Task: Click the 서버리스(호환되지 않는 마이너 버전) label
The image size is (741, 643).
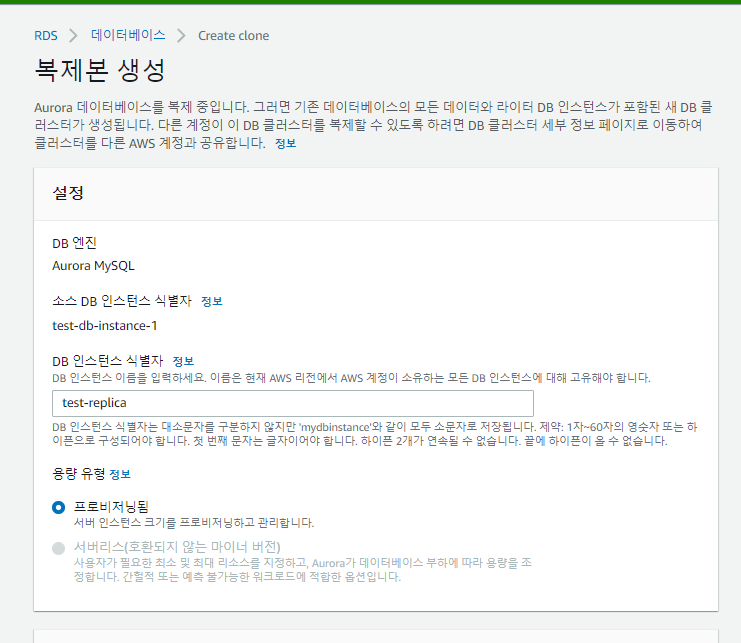Action: tap(177, 547)
